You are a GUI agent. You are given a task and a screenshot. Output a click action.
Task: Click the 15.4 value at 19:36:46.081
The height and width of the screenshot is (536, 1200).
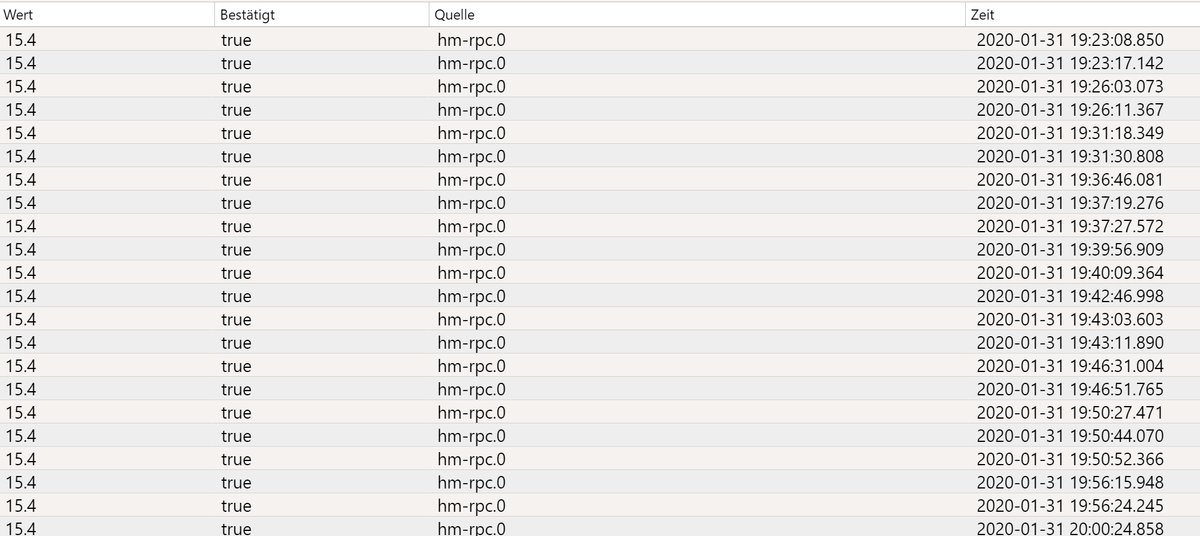(21, 180)
